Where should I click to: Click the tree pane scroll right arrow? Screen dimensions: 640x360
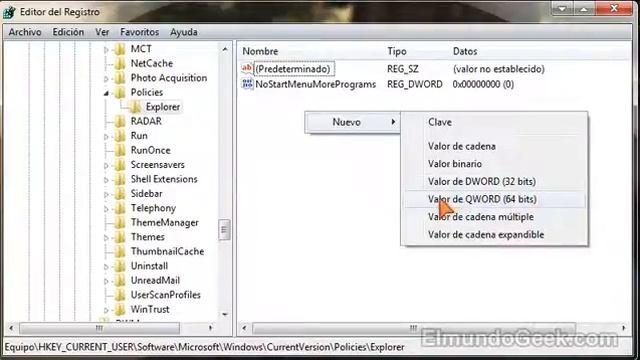211,328
